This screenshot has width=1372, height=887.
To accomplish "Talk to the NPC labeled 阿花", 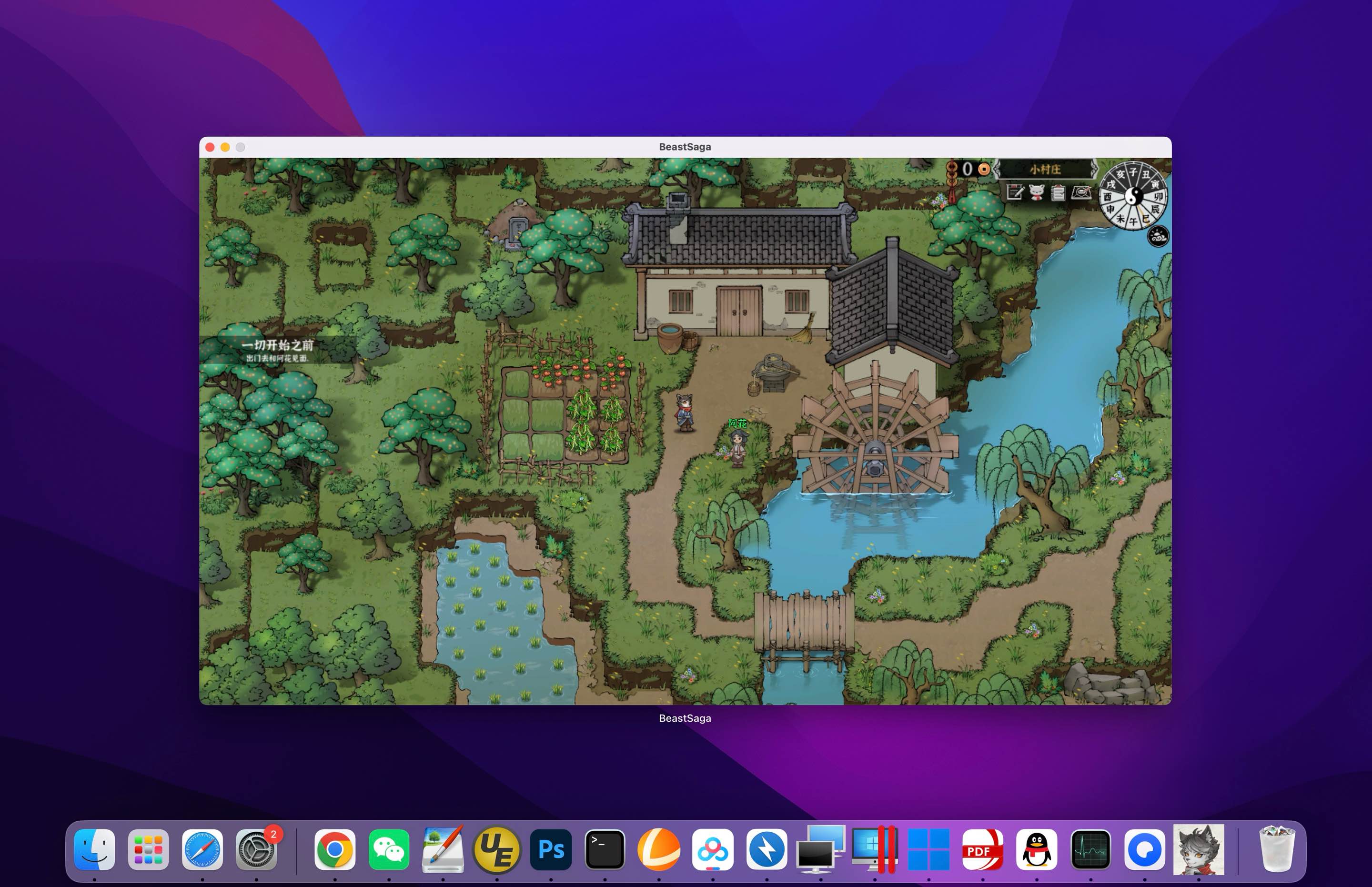I will point(738,448).
